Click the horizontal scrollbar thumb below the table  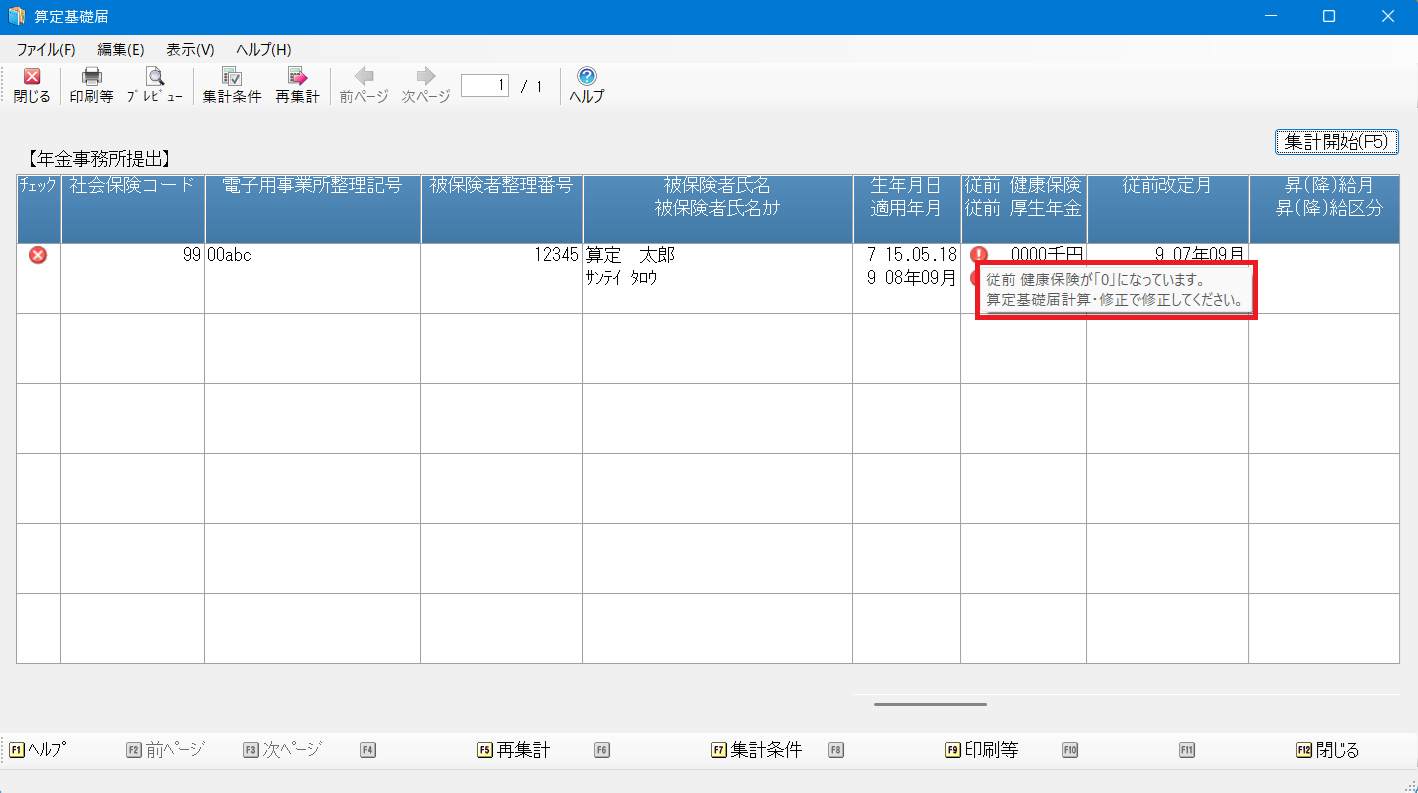tap(930, 704)
